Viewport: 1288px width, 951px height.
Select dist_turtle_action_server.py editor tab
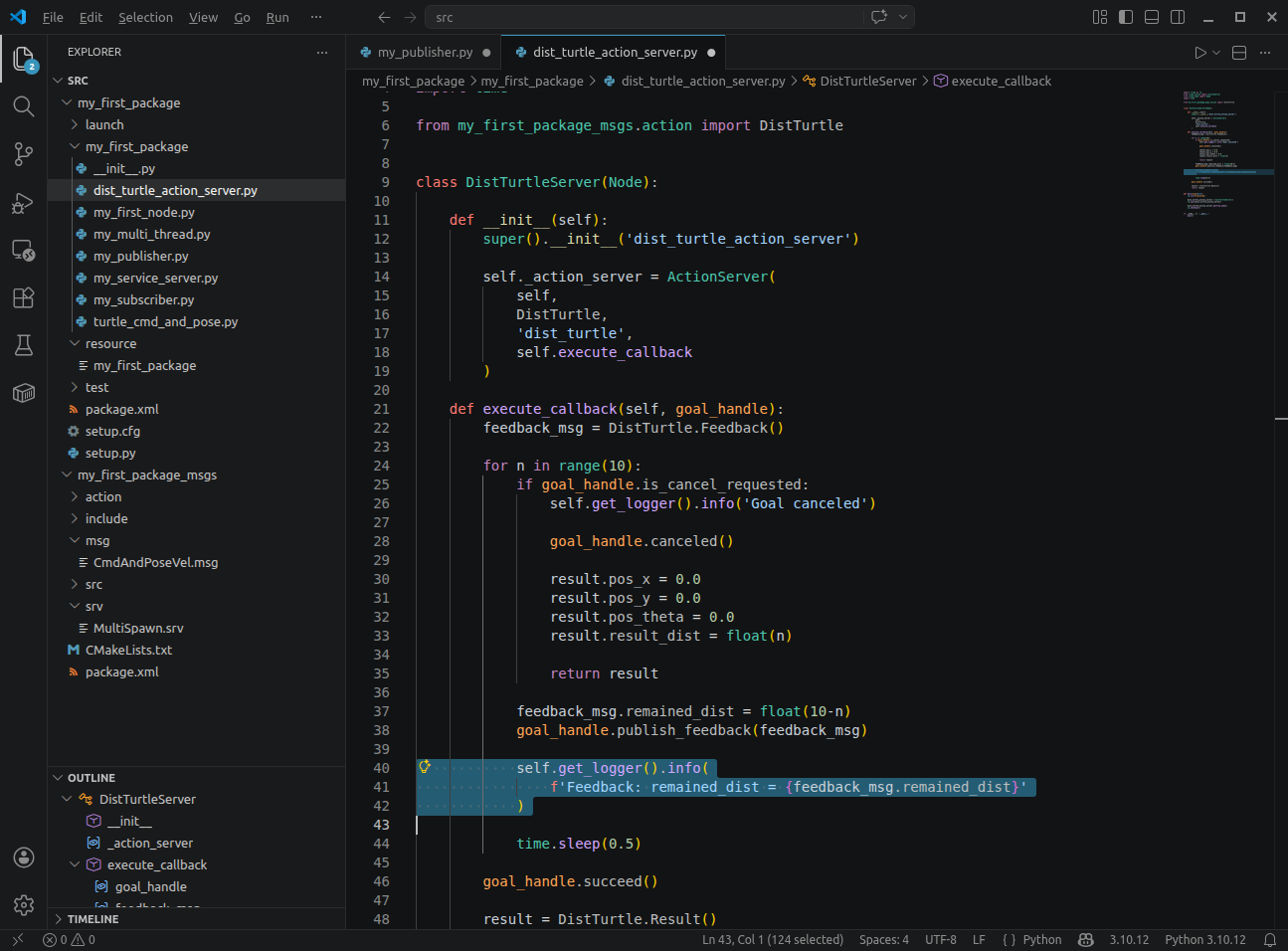pos(615,52)
